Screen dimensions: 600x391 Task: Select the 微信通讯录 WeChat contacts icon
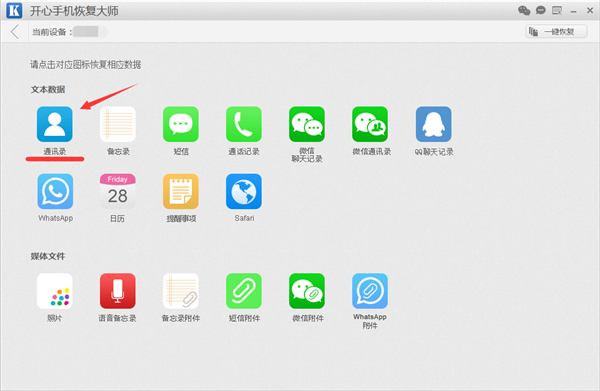(370, 124)
